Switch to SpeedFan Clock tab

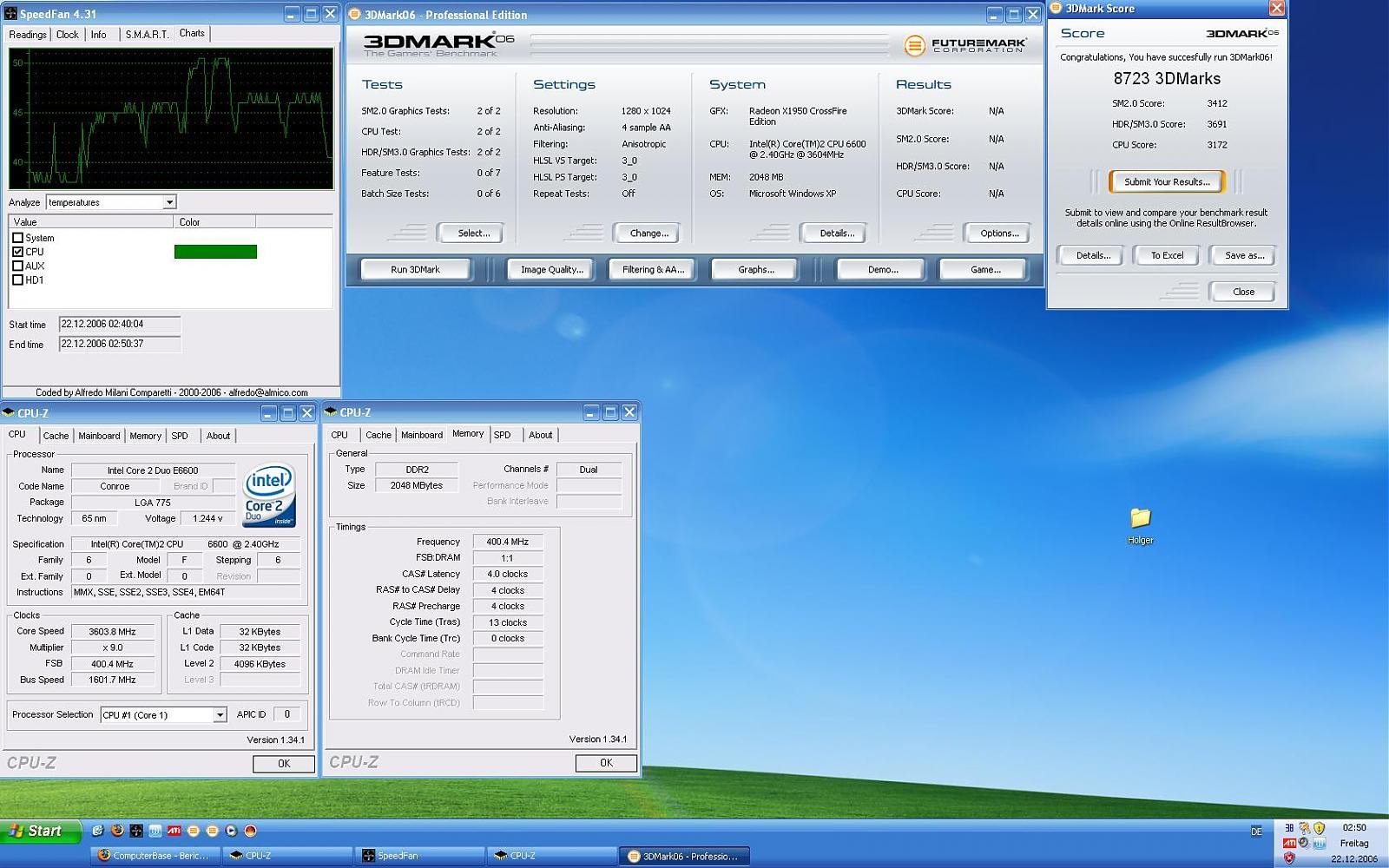pyautogui.click(x=67, y=35)
